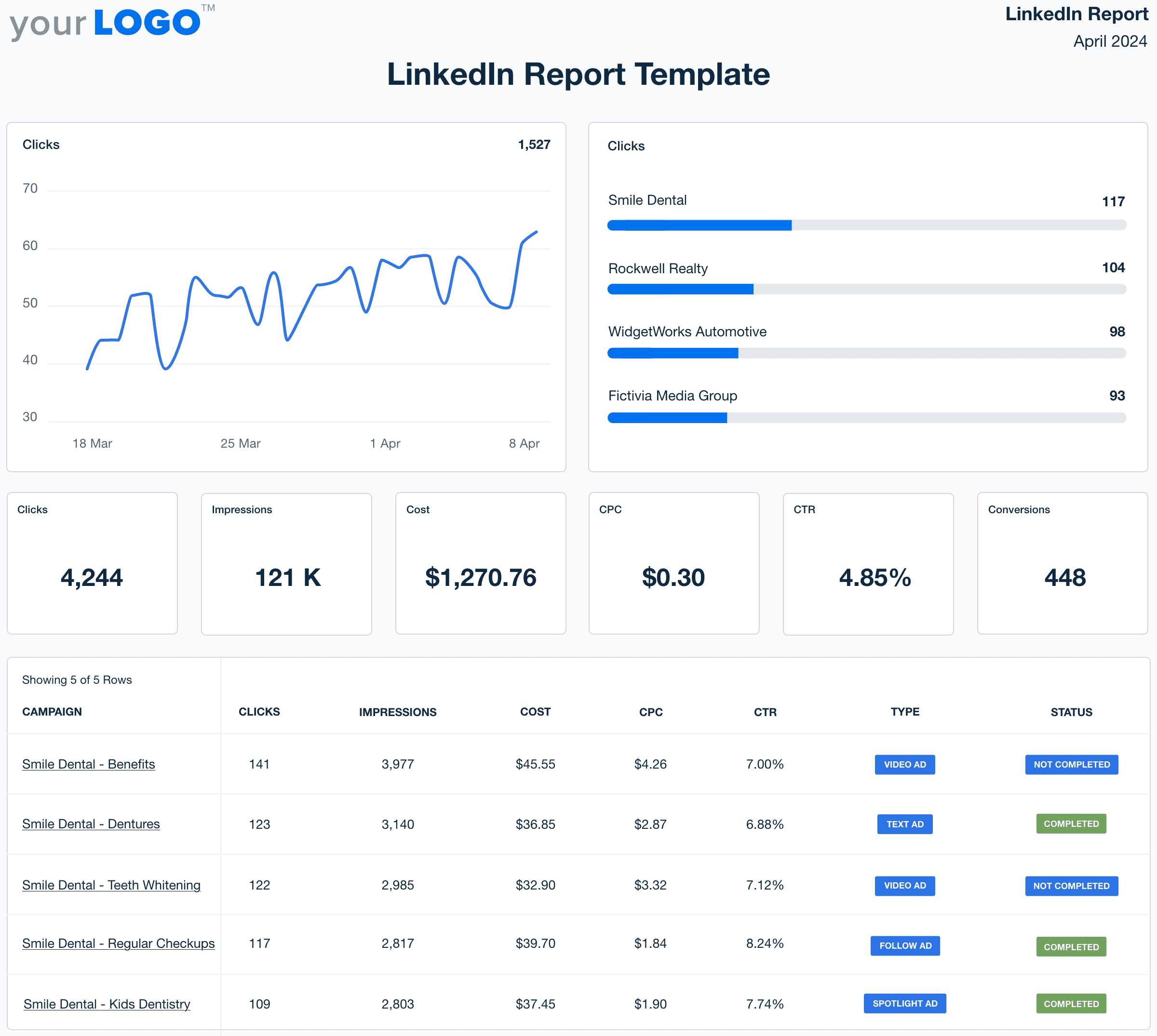
Task: Click the STATUS column header
Action: (1071, 712)
